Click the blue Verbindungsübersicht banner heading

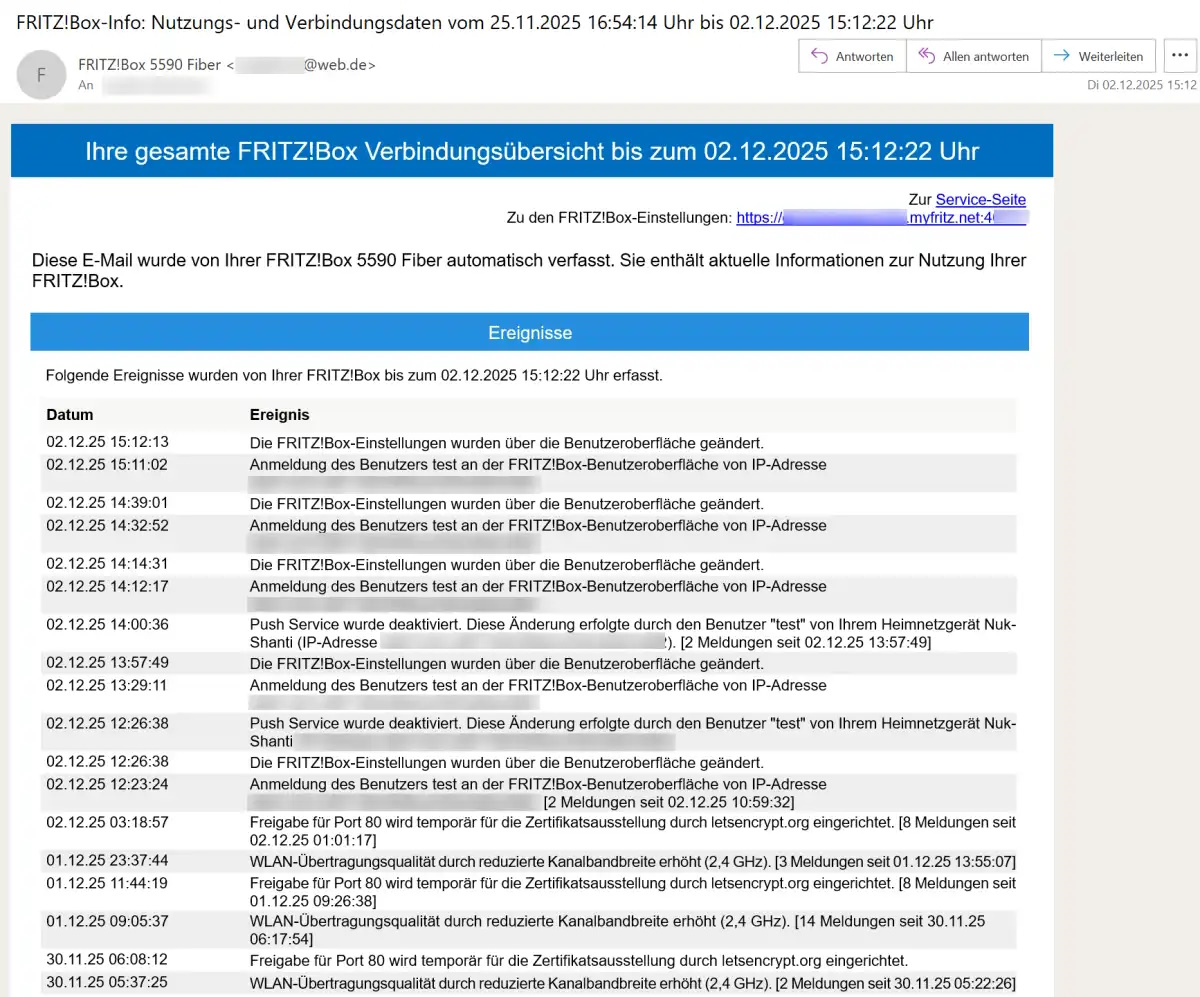[x=531, y=151]
